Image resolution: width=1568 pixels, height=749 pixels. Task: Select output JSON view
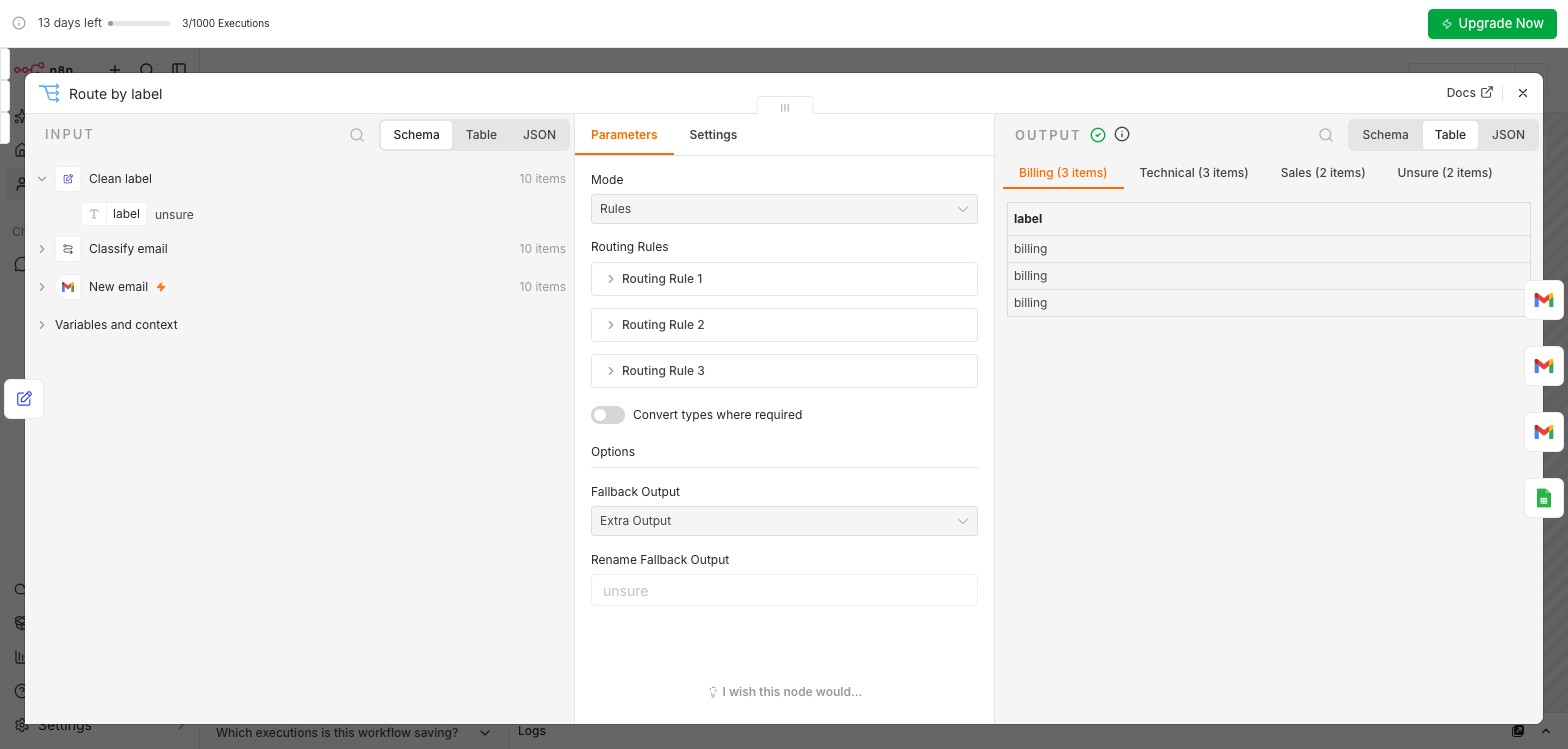(1508, 135)
